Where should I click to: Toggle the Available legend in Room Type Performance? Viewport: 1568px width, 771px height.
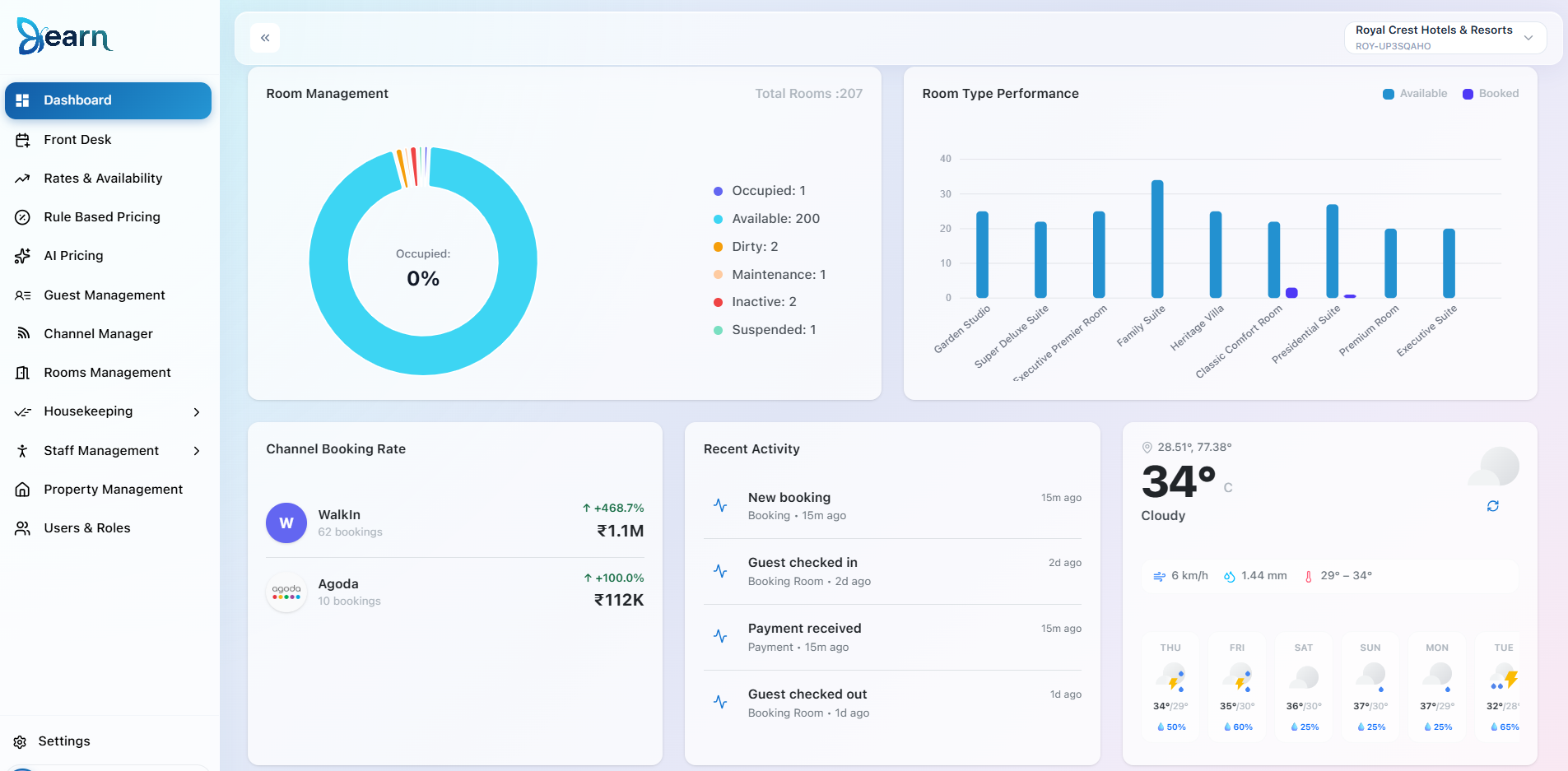(1415, 94)
